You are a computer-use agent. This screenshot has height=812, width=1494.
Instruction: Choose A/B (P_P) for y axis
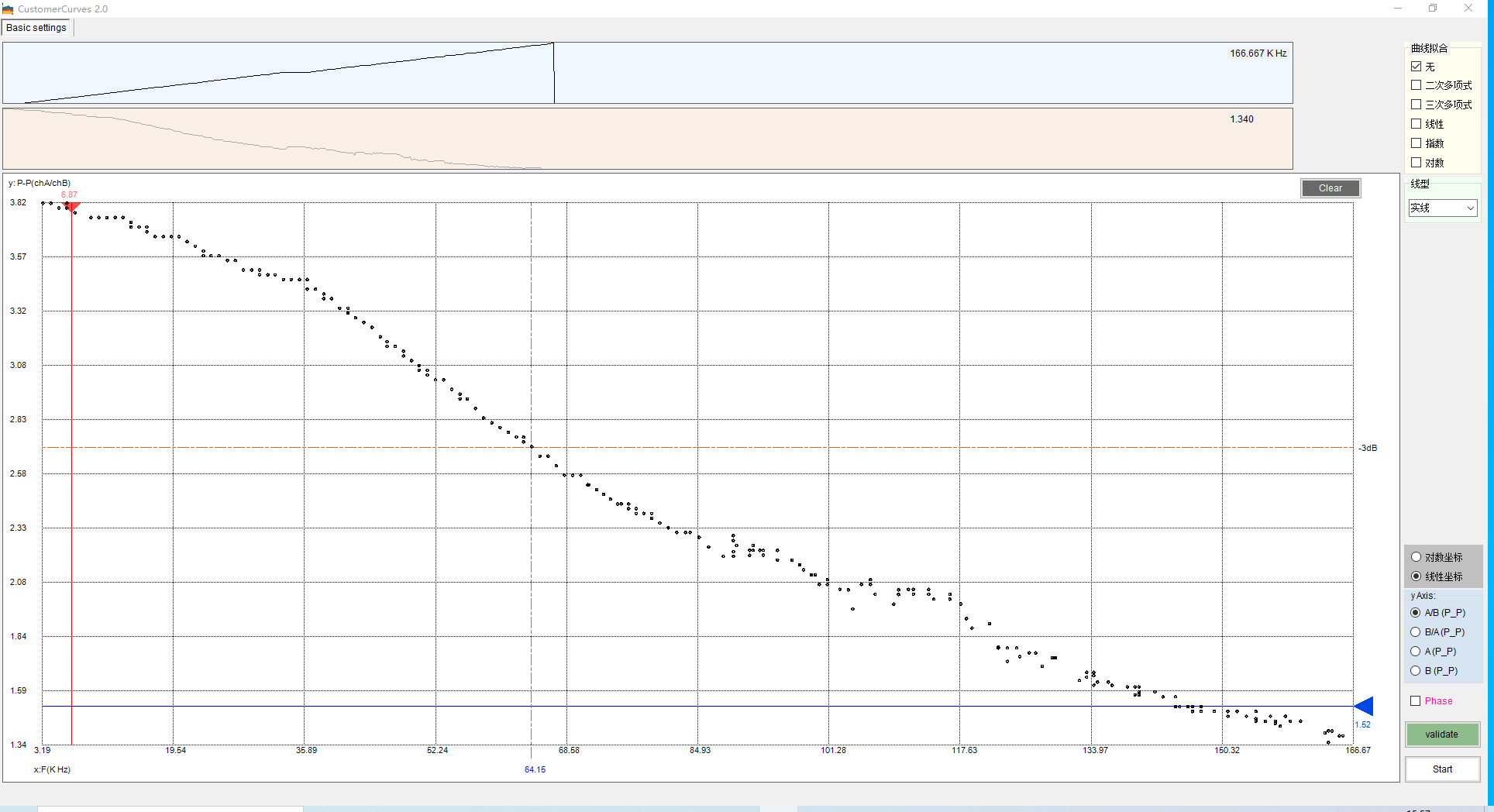point(1416,613)
